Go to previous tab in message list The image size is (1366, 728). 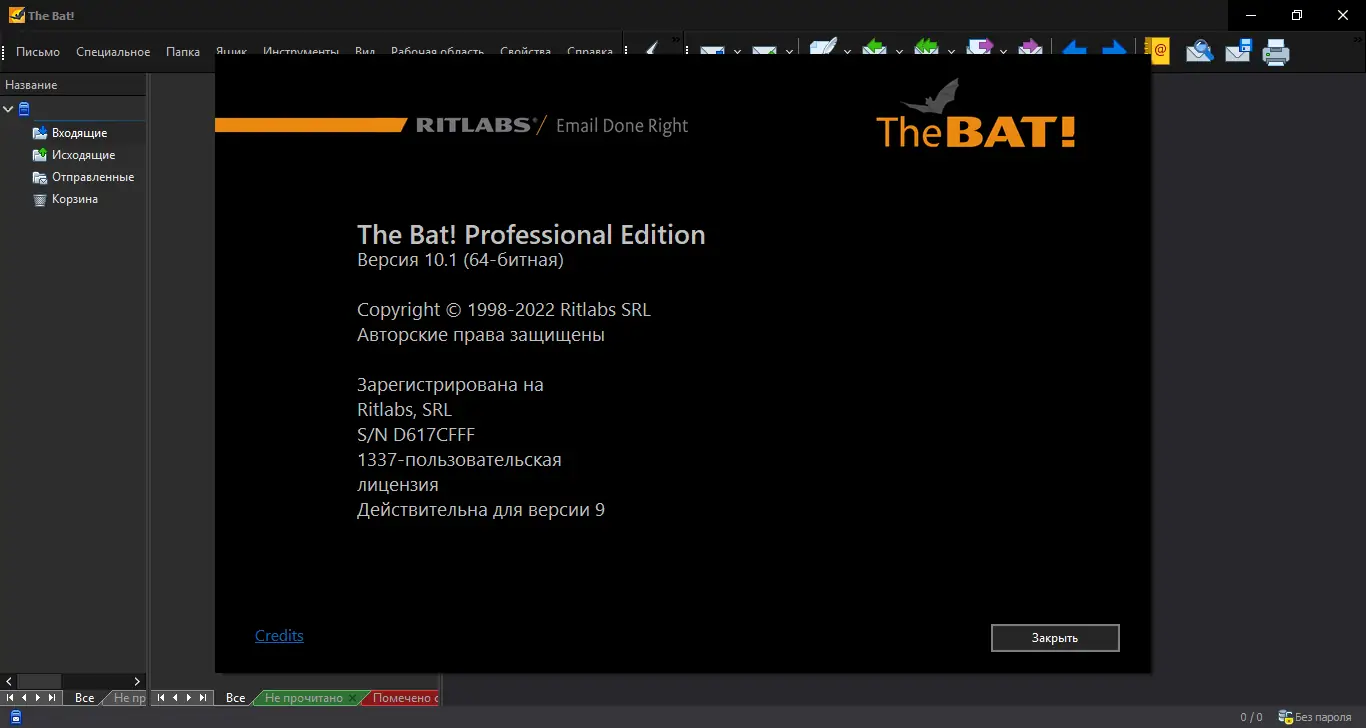tap(174, 697)
